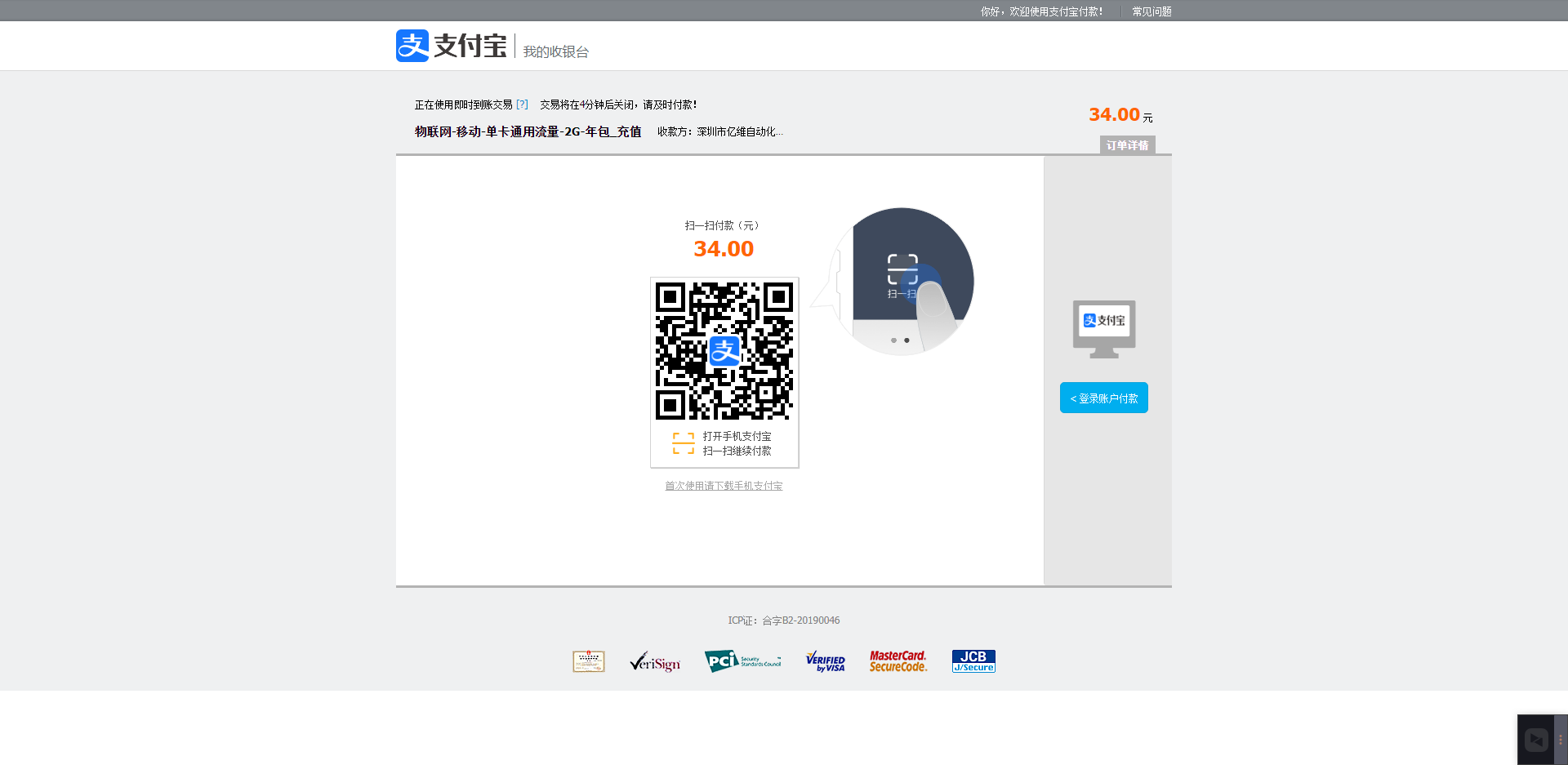Click the first carousel dot in illustration
1568x765 pixels.
[893, 340]
